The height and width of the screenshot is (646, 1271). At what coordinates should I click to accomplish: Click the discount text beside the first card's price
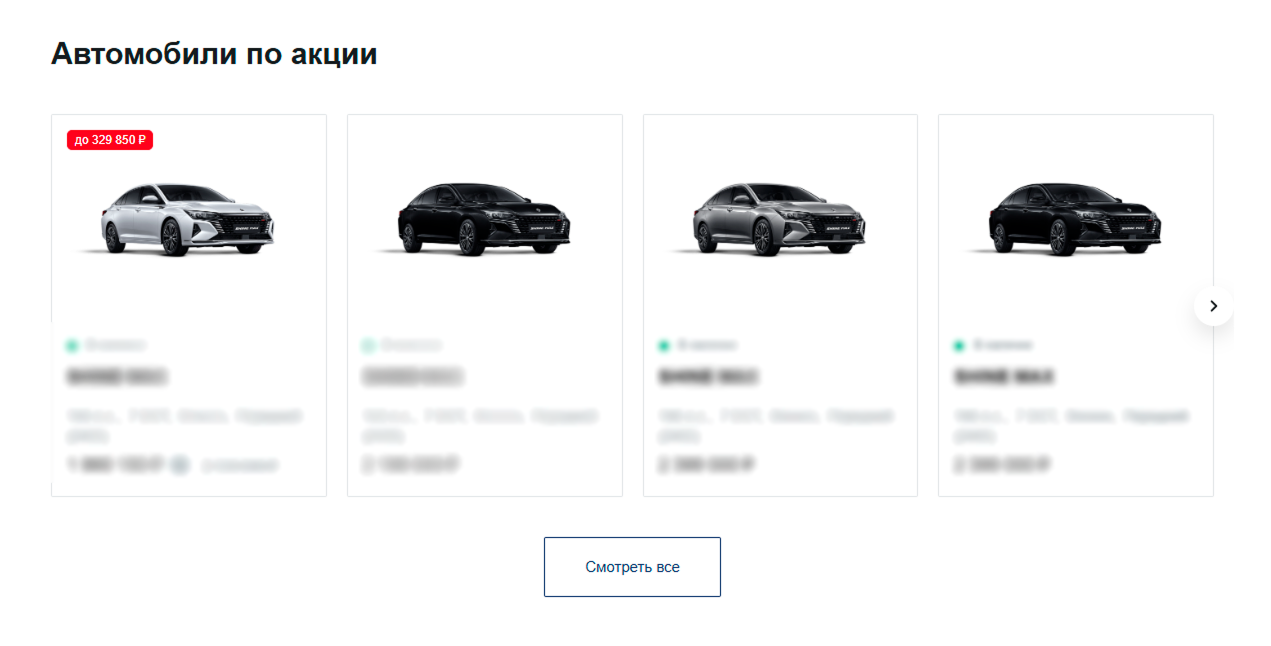(239, 465)
